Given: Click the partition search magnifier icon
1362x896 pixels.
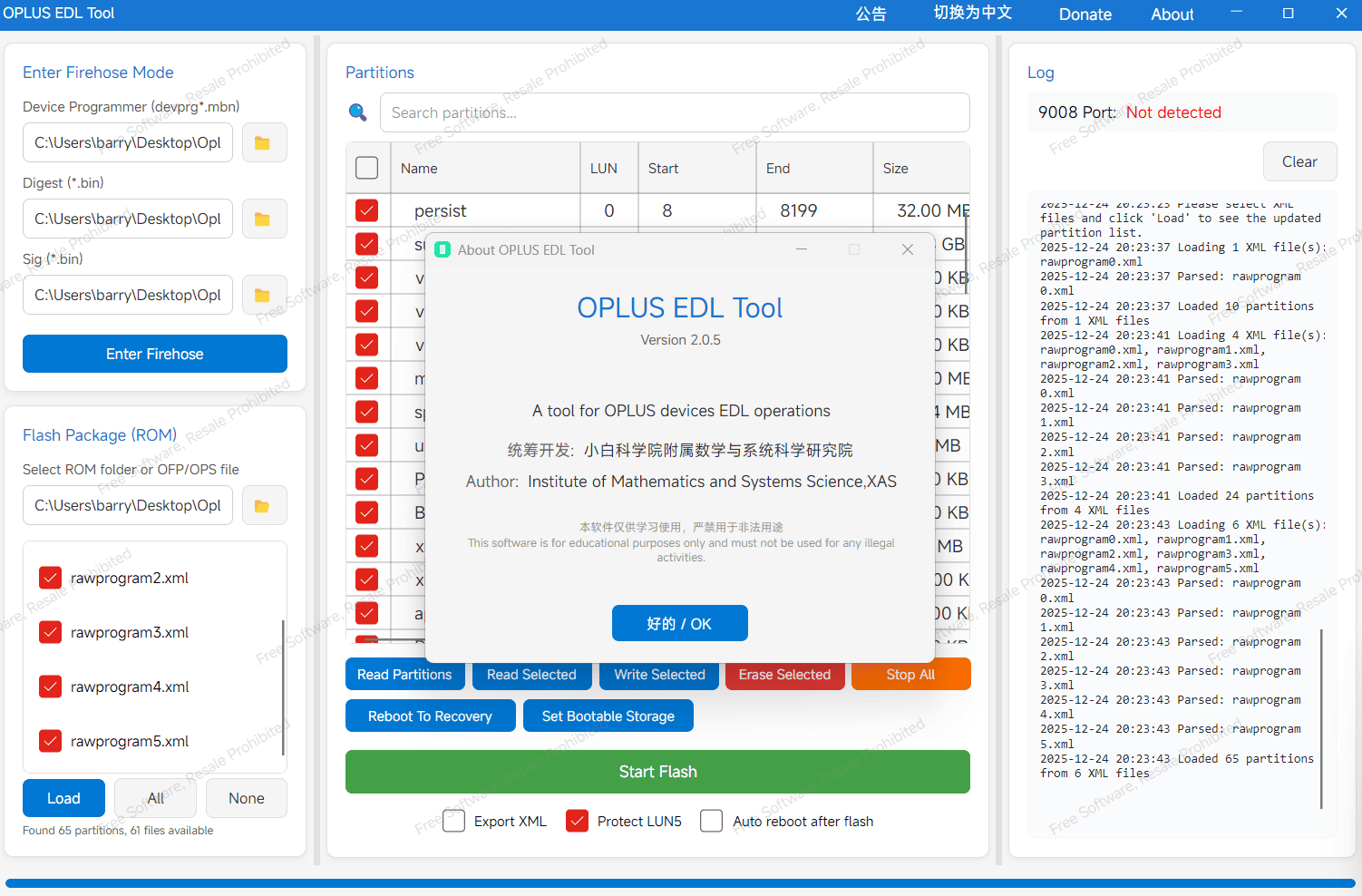Looking at the screenshot, I should [x=358, y=112].
